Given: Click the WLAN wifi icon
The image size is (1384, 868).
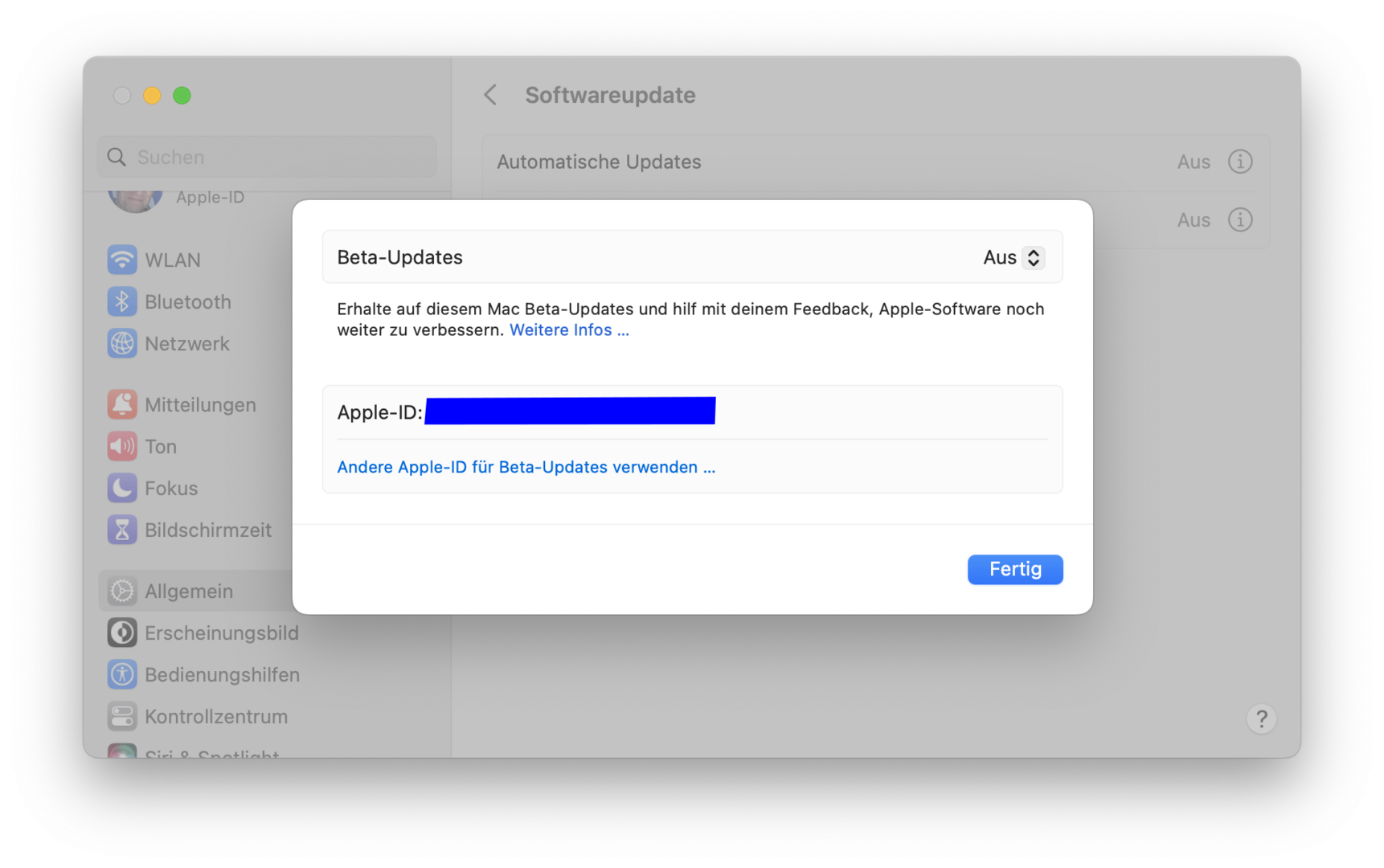Looking at the screenshot, I should click(122, 260).
